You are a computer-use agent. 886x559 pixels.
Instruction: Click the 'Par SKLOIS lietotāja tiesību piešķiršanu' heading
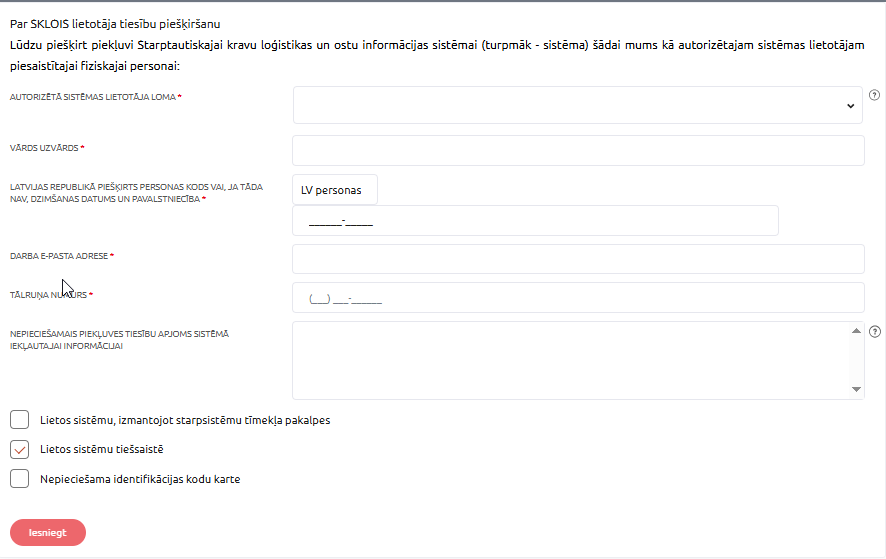(115, 22)
